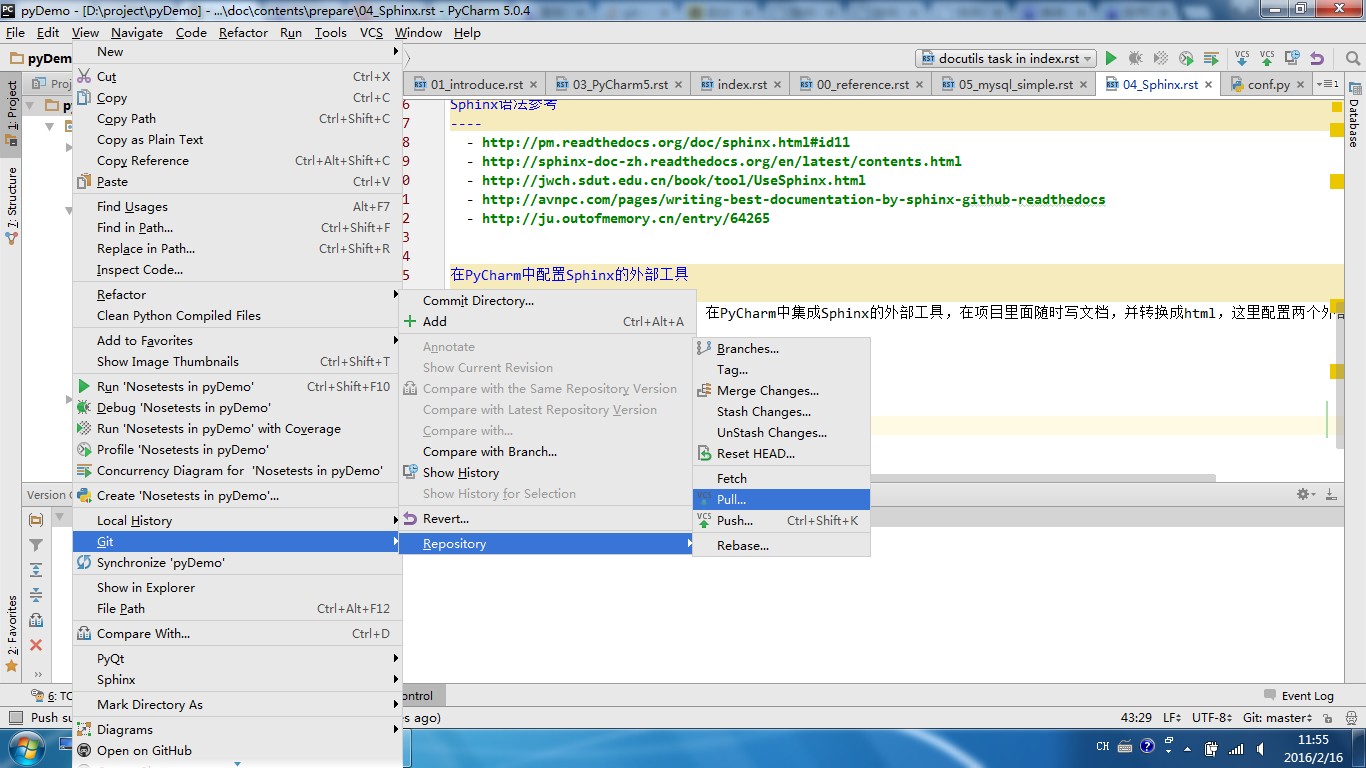
Task: Choose Copy Path from context menu
Action: 237,119
